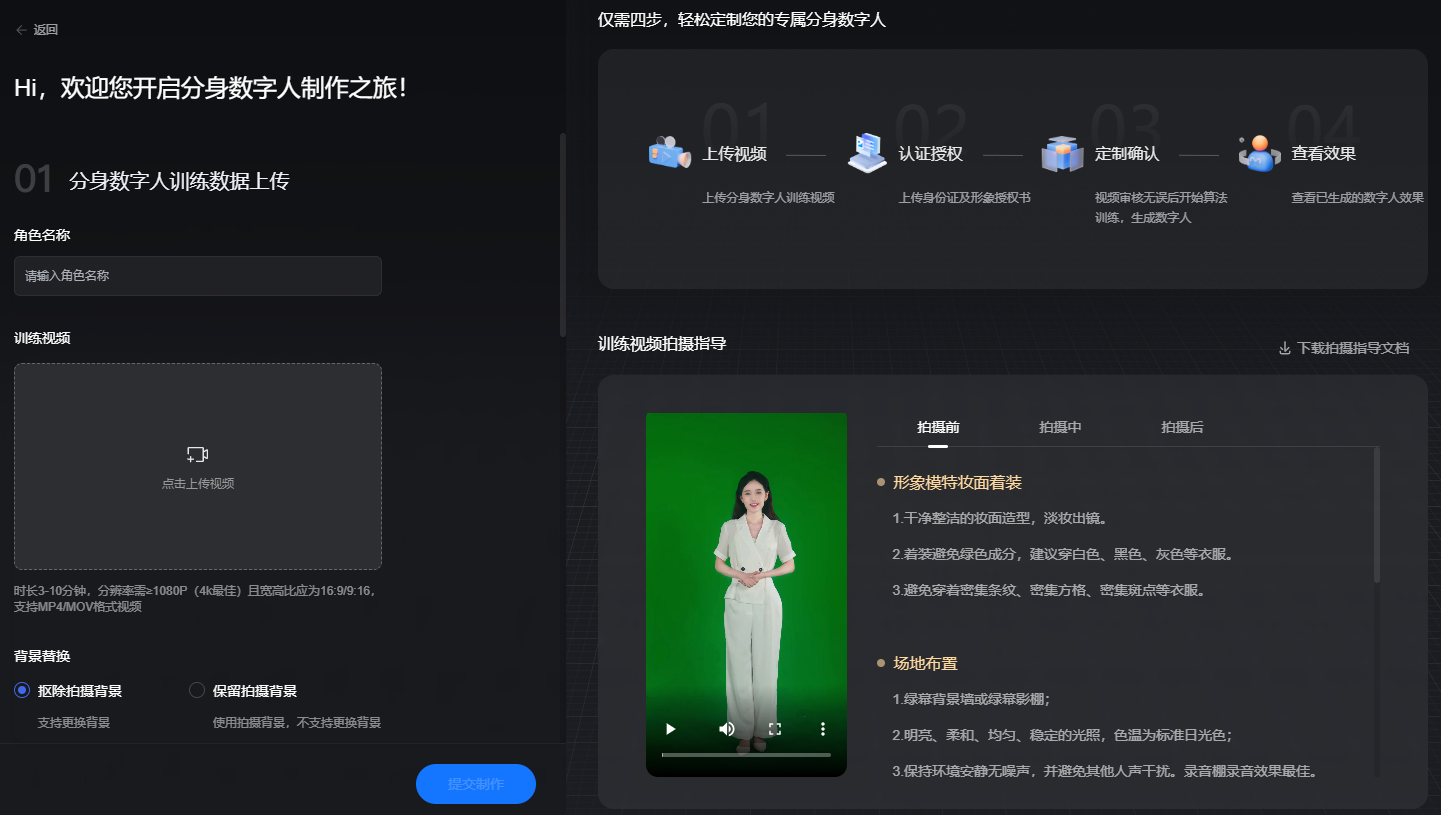1441x815 pixels.
Task: Click the 训练视频拍摄指导 section title
Action: pos(662,344)
